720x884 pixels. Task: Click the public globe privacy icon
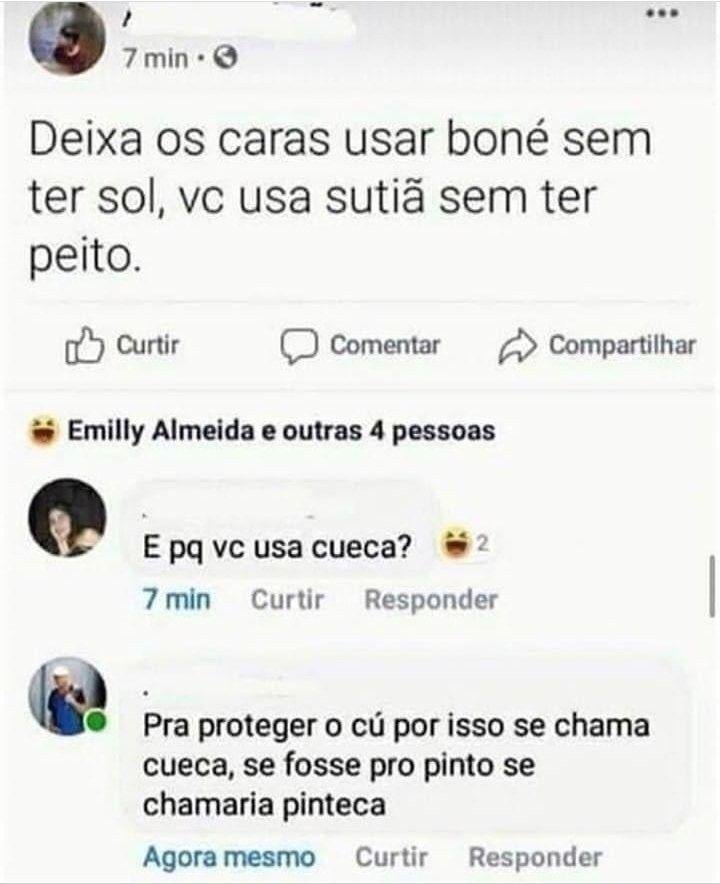[227, 60]
